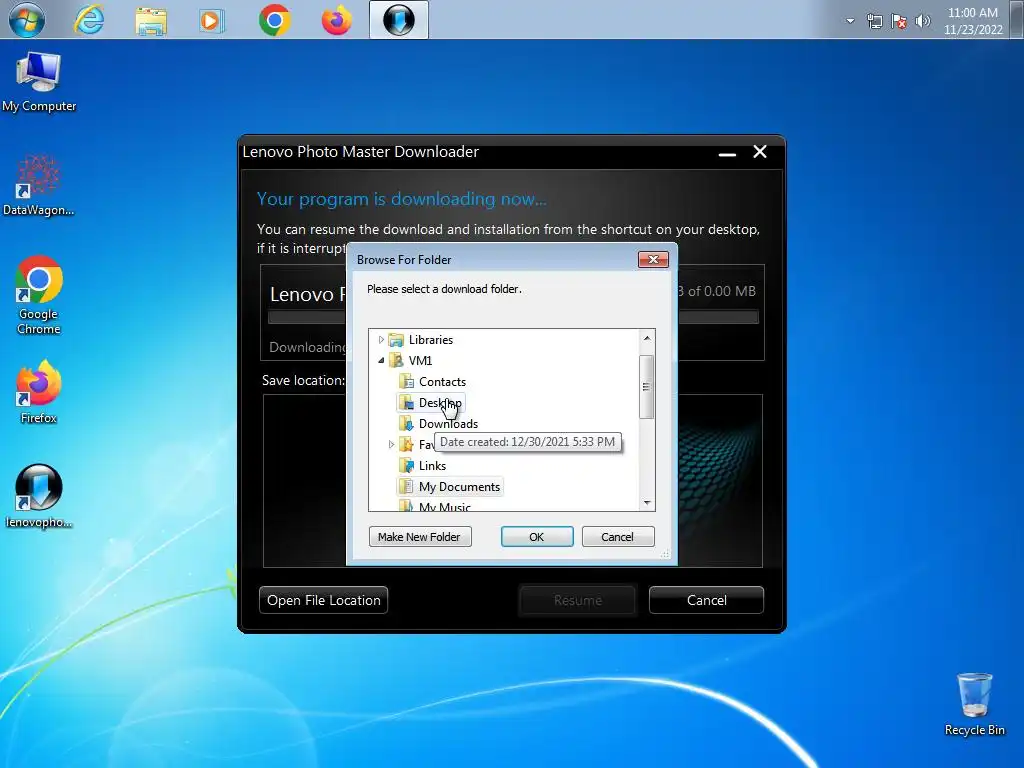Select the Lenovo Downloader taskbar icon
Image resolution: width=1024 pixels, height=768 pixels.
point(398,20)
